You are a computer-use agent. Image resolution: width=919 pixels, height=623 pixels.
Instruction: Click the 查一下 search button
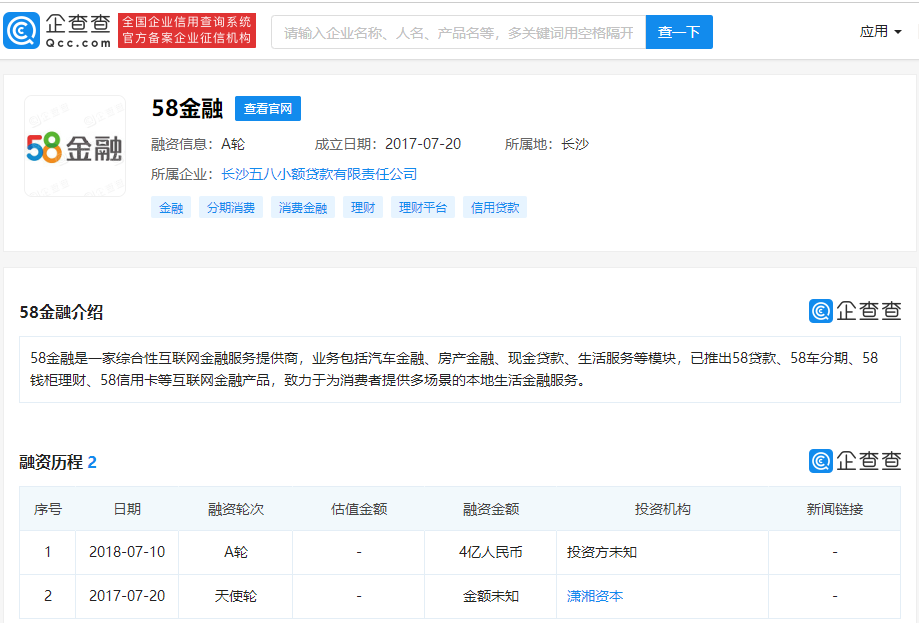point(679,32)
